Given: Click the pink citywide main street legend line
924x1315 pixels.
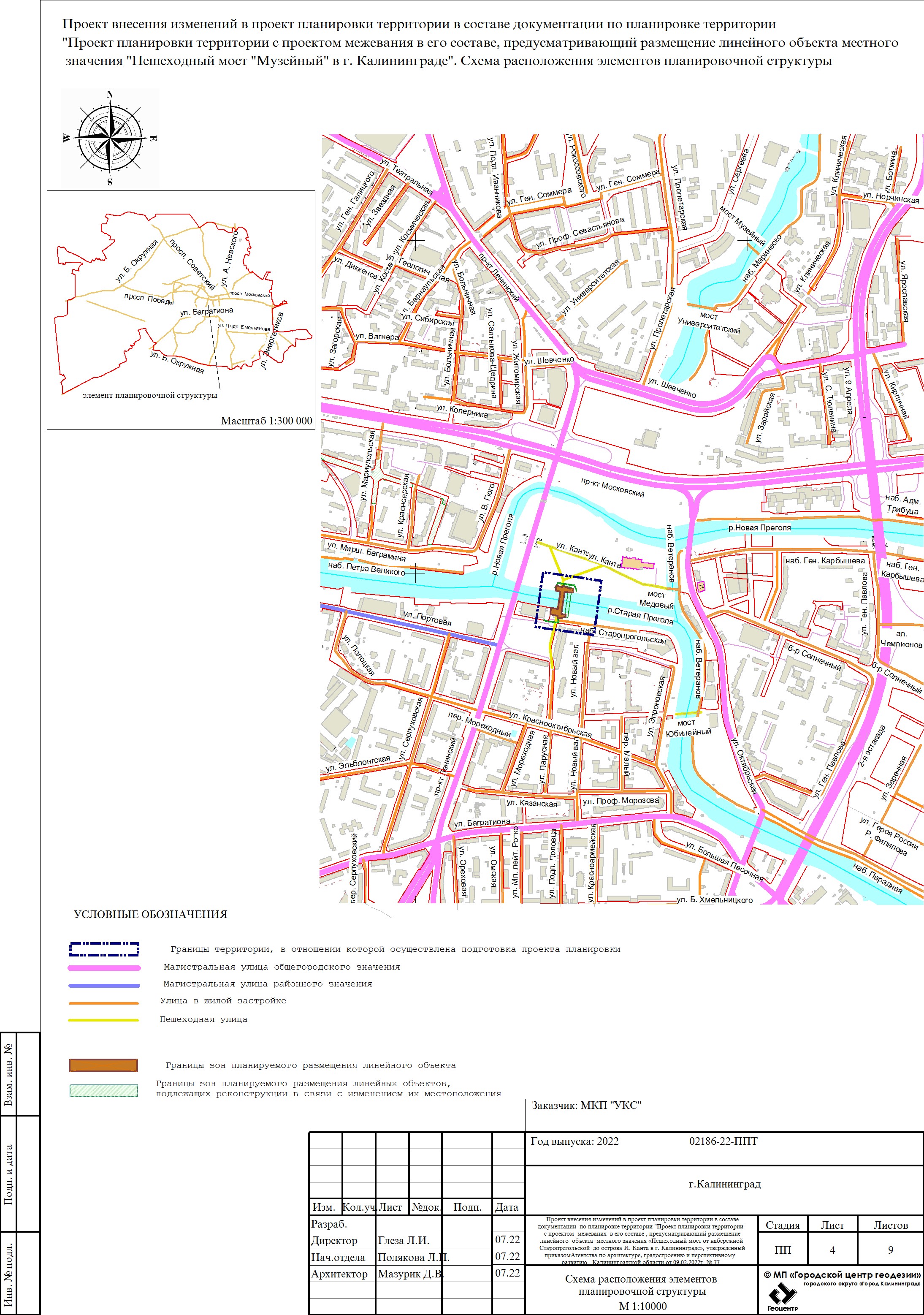Looking at the screenshot, I should coord(104,968).
